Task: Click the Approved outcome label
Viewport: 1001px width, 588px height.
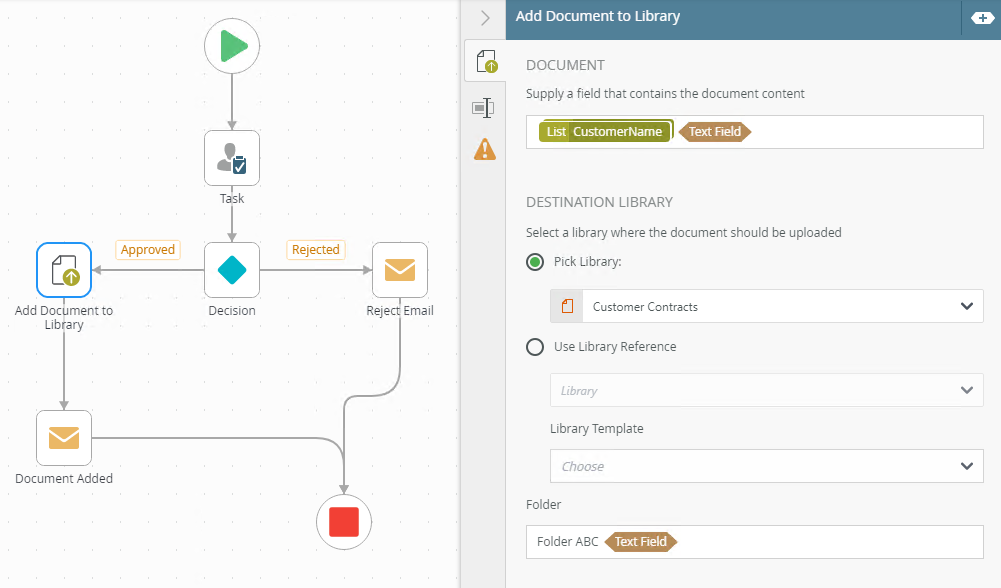Action: click(x=148, y=250)
